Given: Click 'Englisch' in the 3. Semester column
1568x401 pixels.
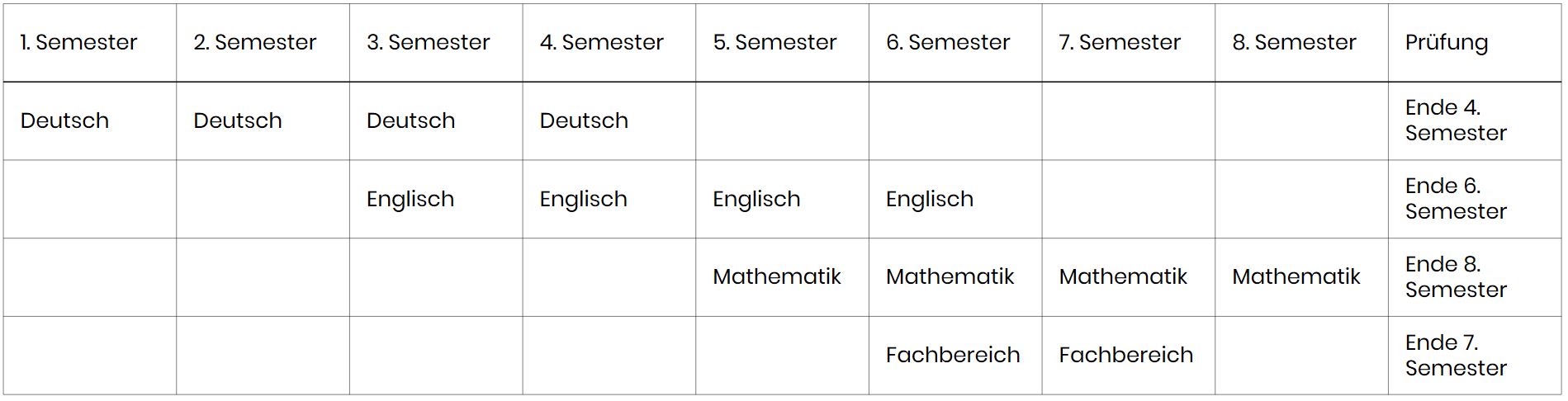Looking at the screenshot, I should [410, 199].
